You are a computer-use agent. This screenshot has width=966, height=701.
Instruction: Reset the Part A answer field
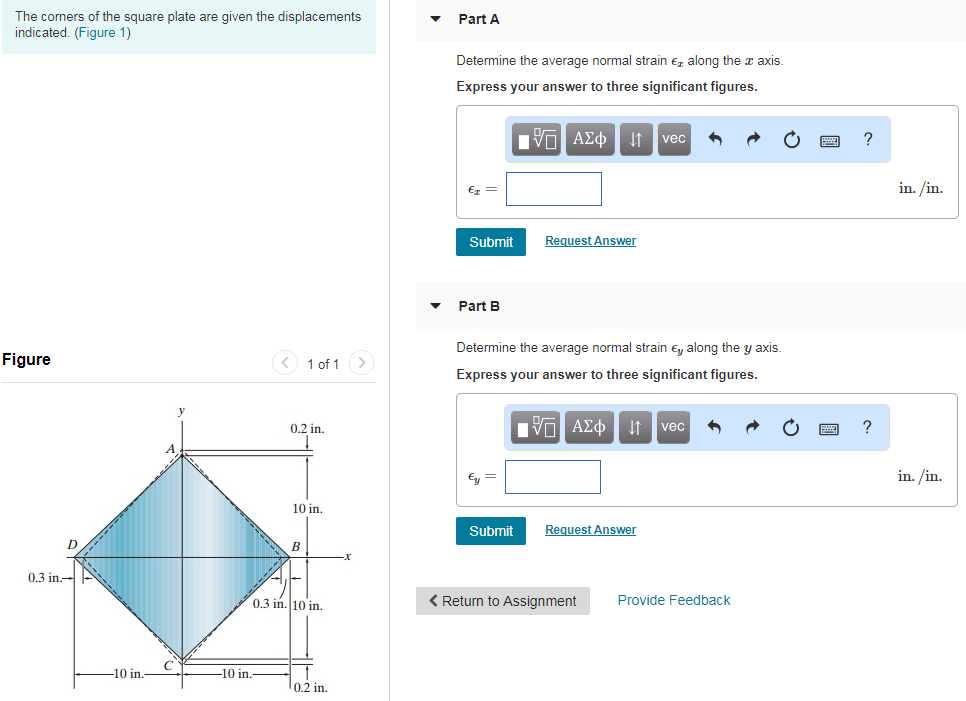point(792,140)
